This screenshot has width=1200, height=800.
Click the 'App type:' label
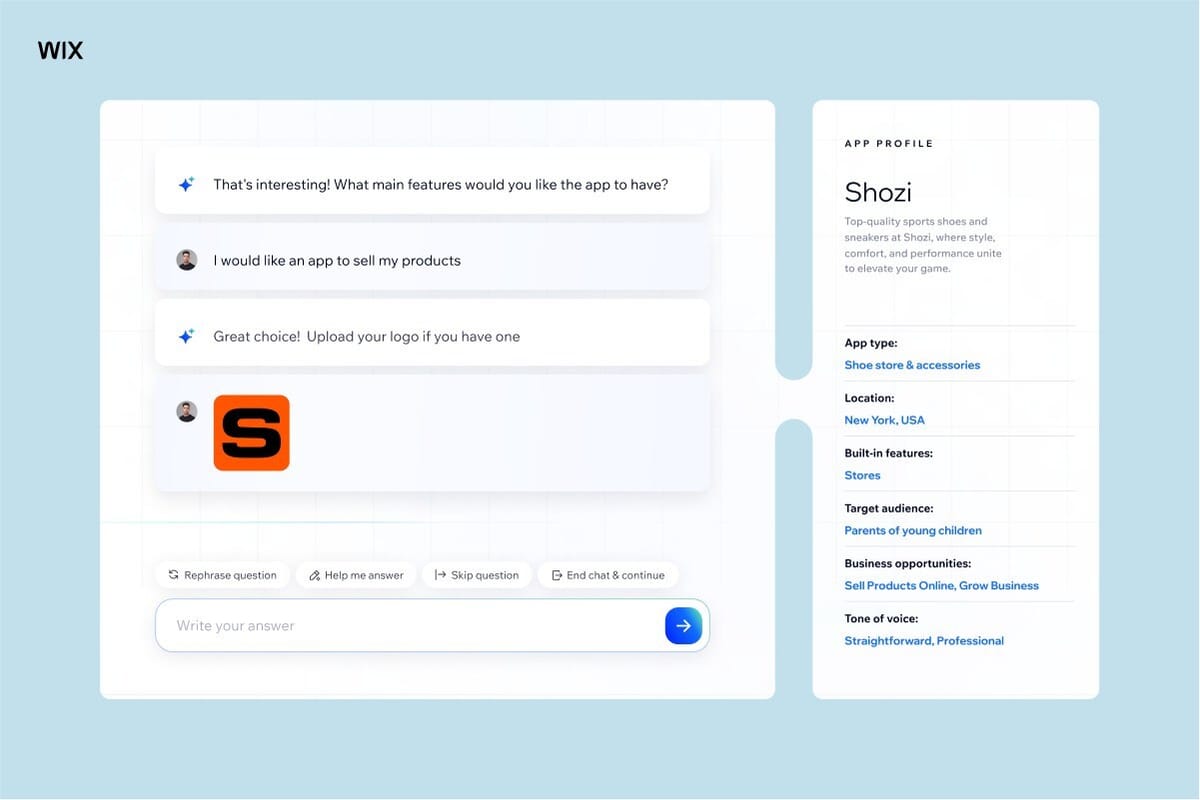[871, 343]
